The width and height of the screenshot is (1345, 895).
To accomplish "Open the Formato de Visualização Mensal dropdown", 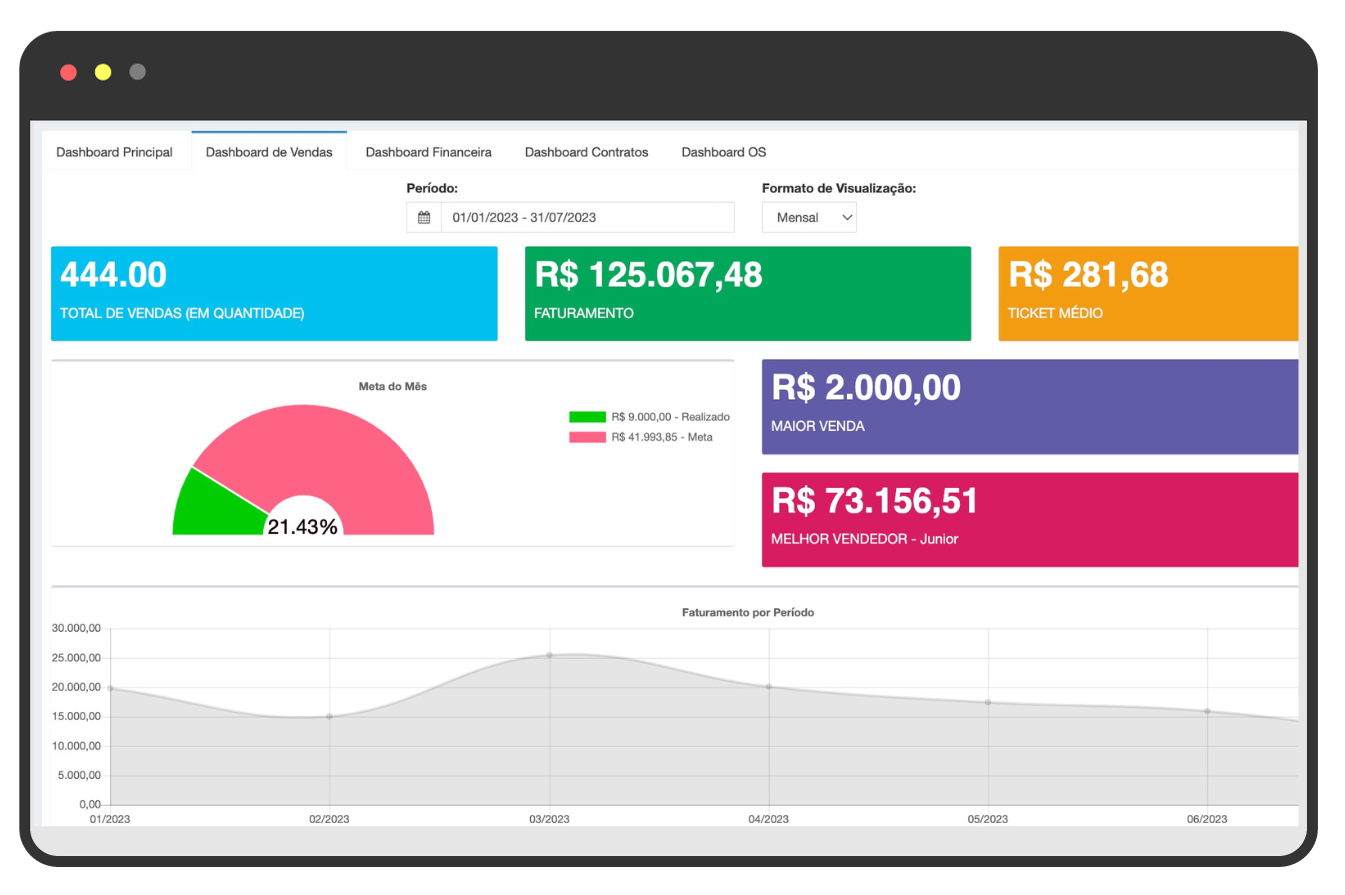I will (809, 218).
